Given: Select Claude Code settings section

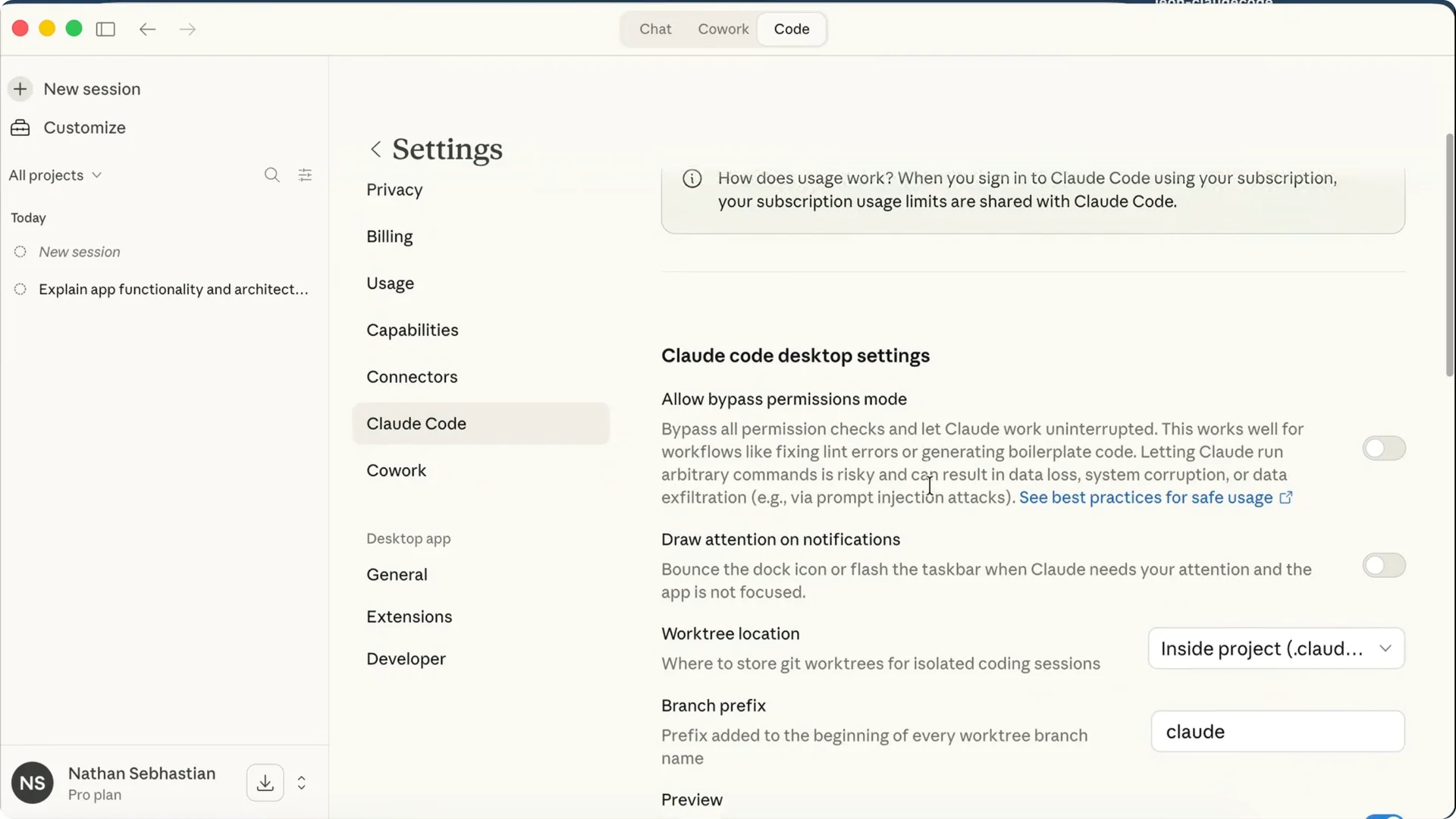Looking at the screenshot, I should pyautogui.click(x=481, y=423).
